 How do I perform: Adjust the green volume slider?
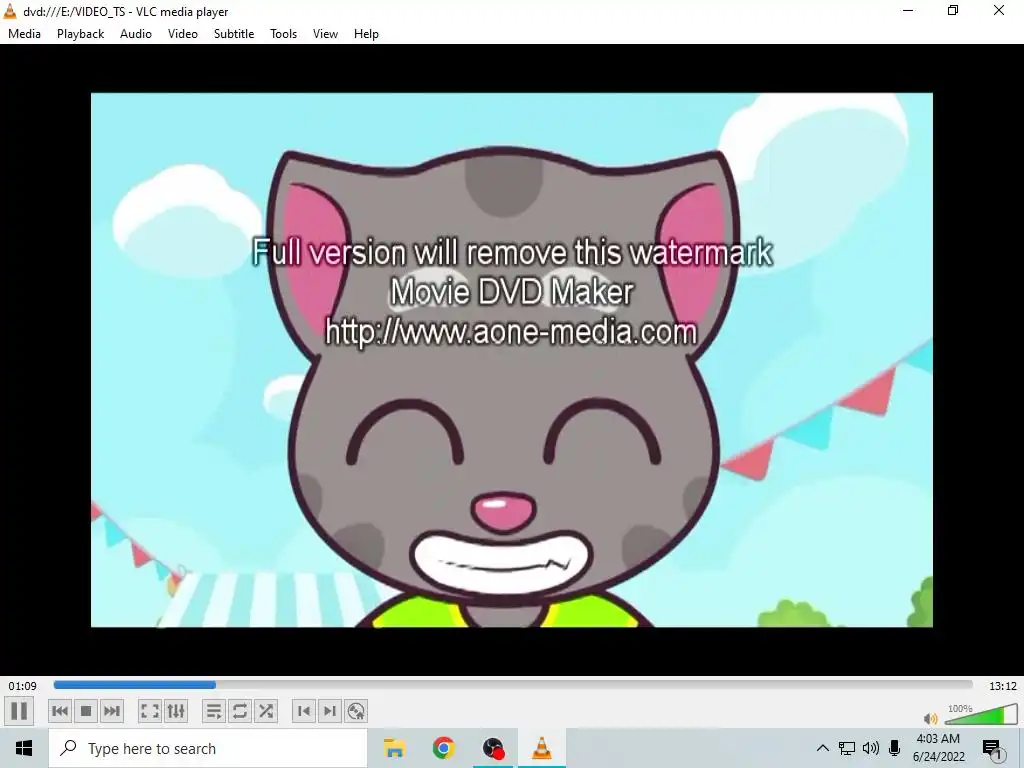coord(980,714)
